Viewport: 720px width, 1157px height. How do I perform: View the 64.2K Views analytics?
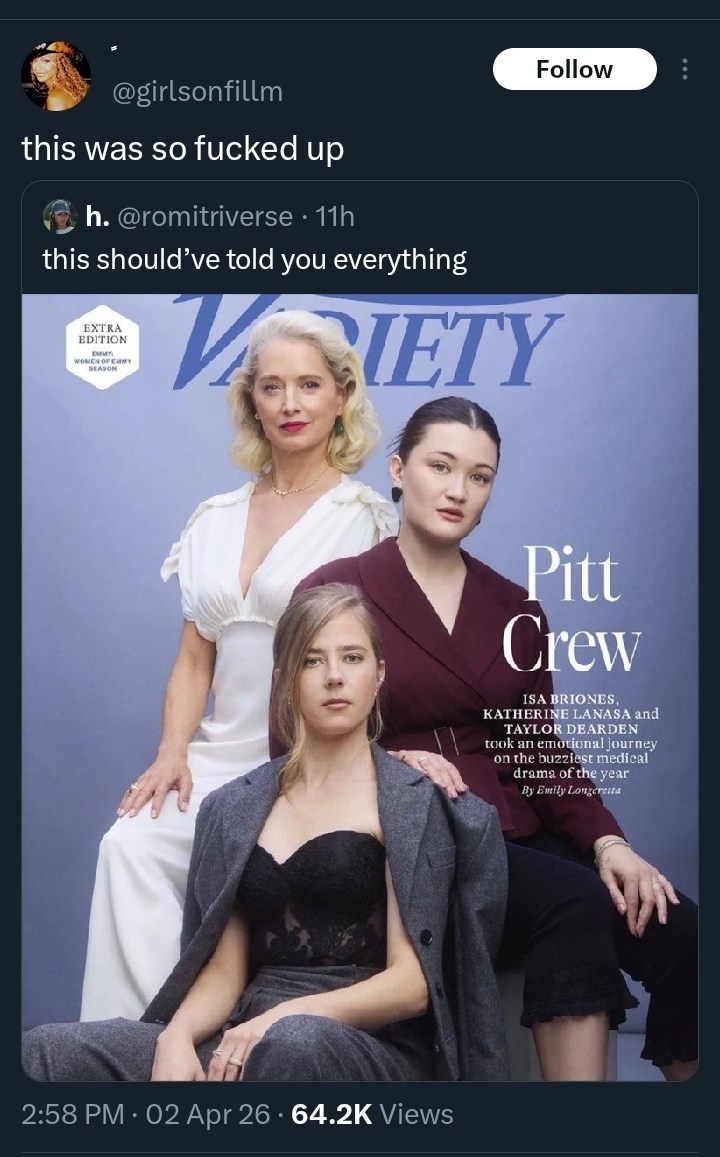[x=373, y=1113]
